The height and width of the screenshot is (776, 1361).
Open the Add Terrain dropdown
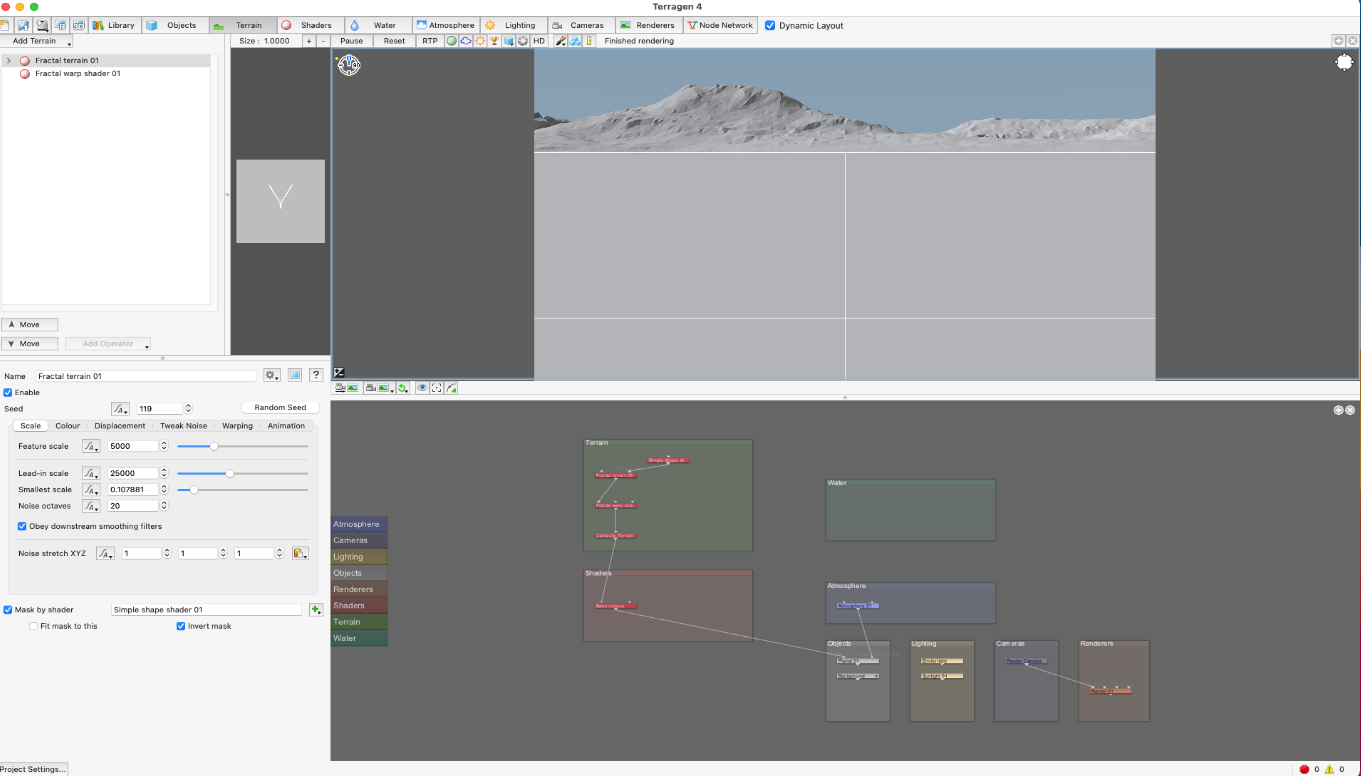pyautogui.click(x=37, y=41)
